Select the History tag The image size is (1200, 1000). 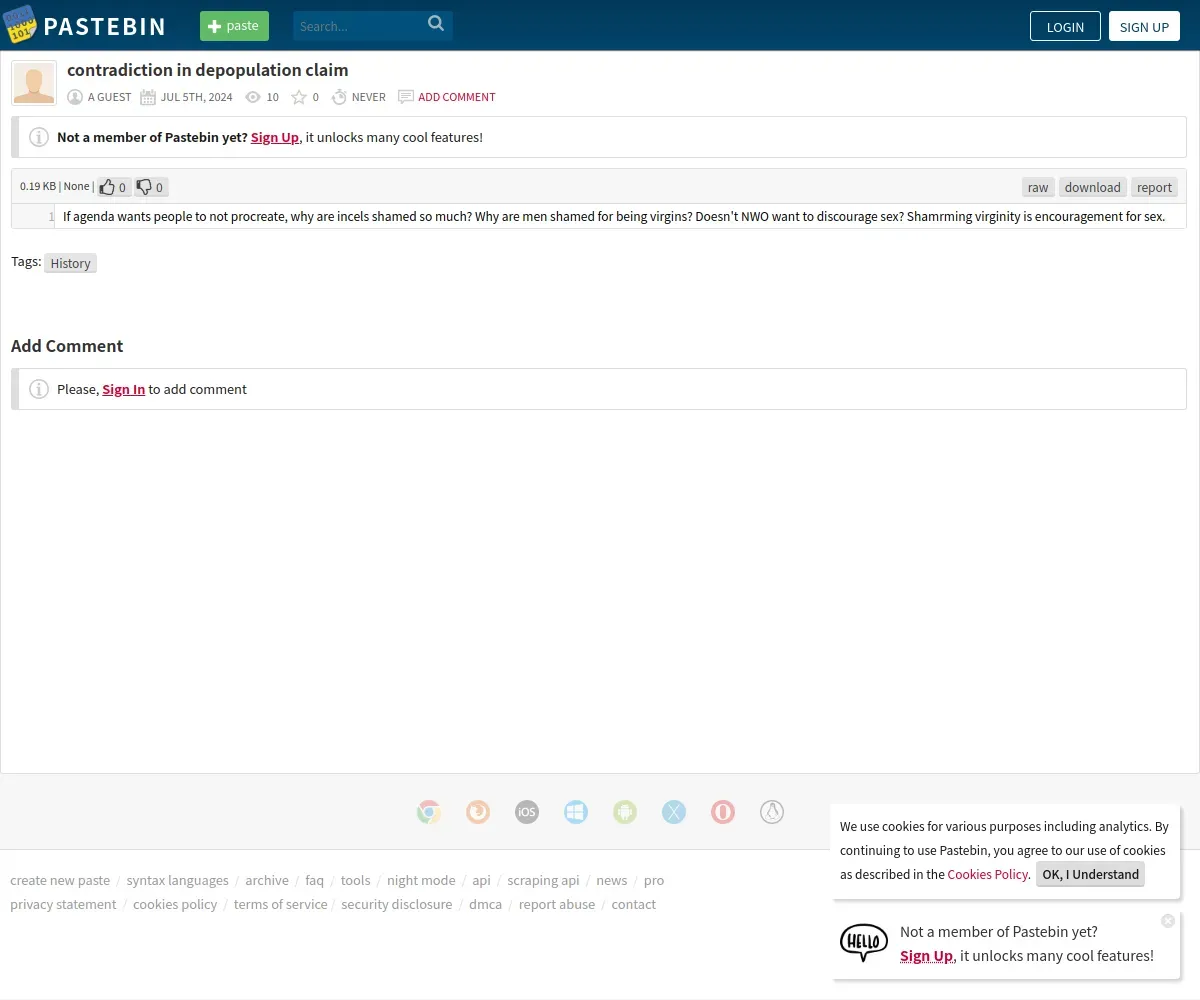click(x=70, y=263)
